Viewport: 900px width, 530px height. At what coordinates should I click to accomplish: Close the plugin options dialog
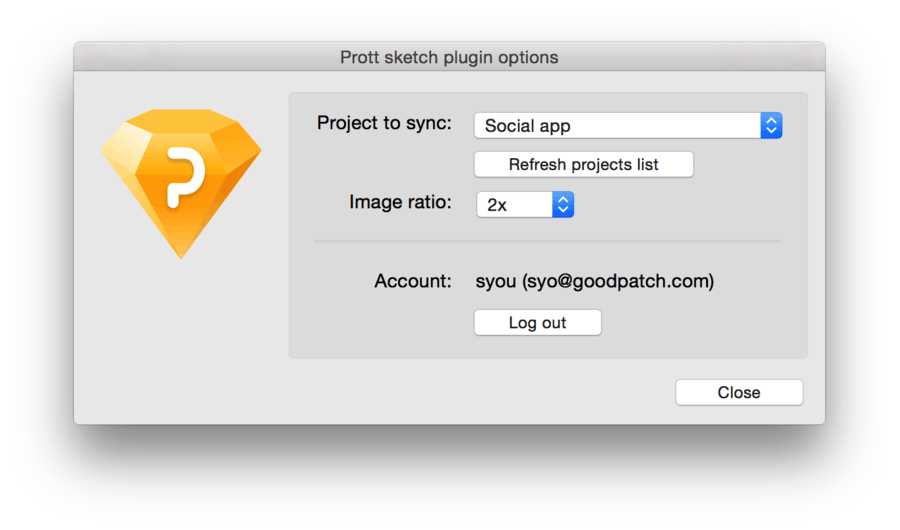pyautogui.click(x=739, y=392)
